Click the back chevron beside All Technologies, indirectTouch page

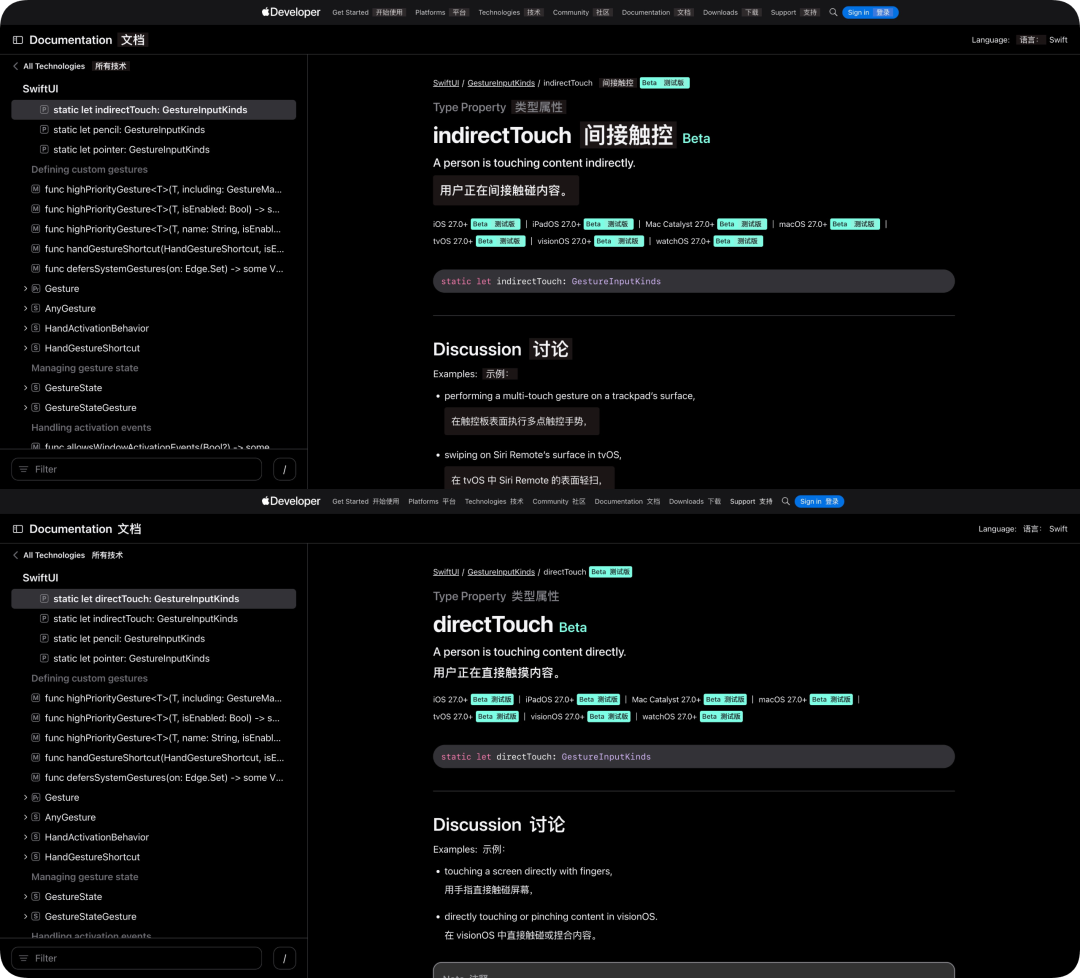(x=16, y=66)
